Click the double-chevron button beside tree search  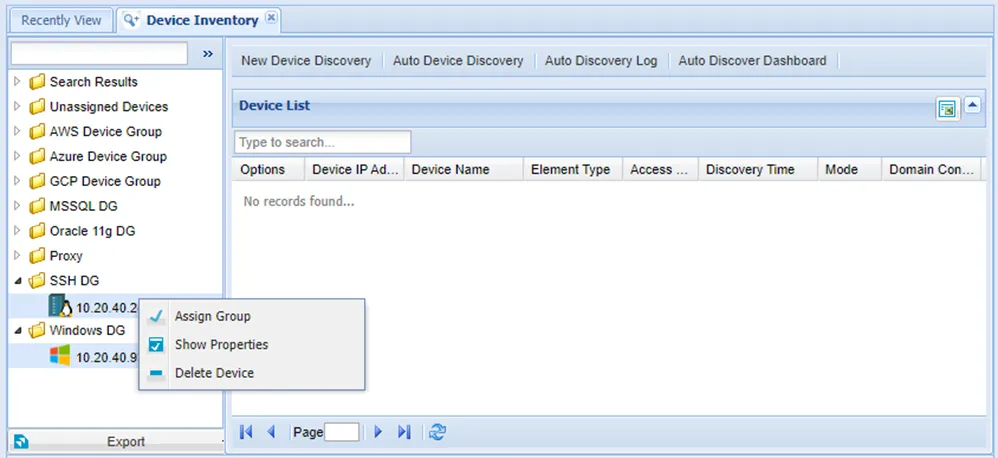click(x=207, y=54)
